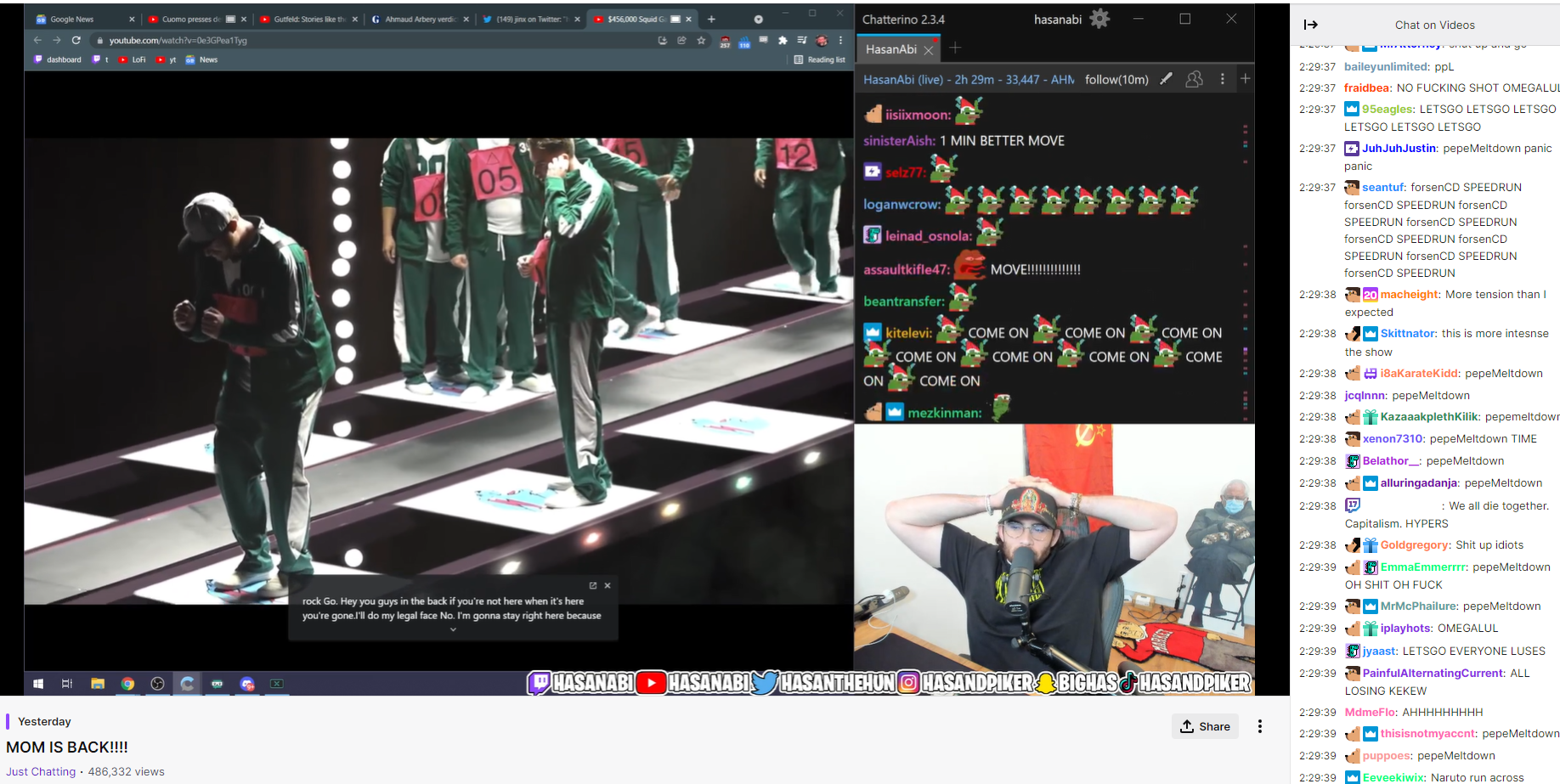Open a new browser tab
1560x784 pixels.
point(711,19)
